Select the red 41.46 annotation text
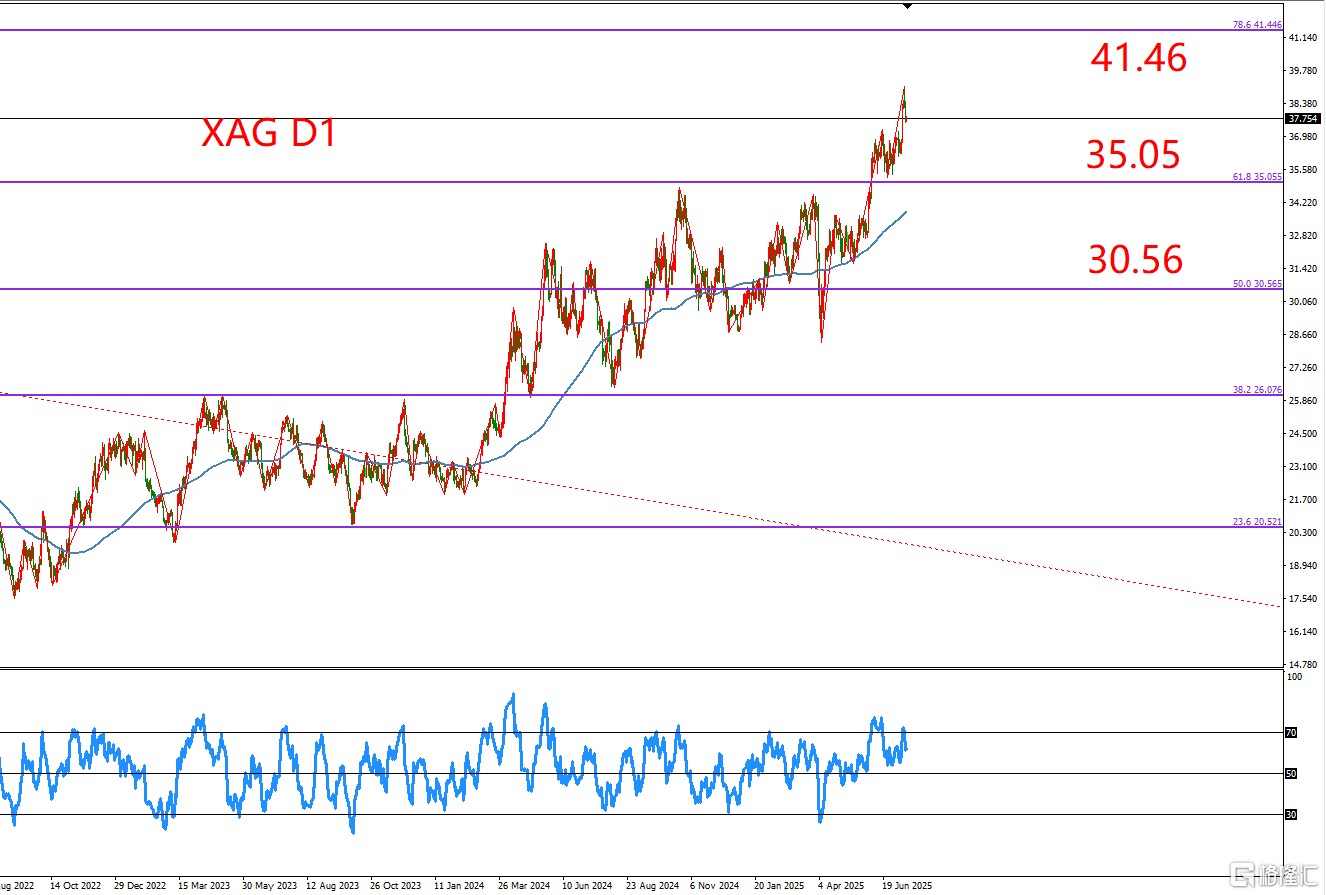The height and width of the screenshot is (895, 1326). (1139, 58)
